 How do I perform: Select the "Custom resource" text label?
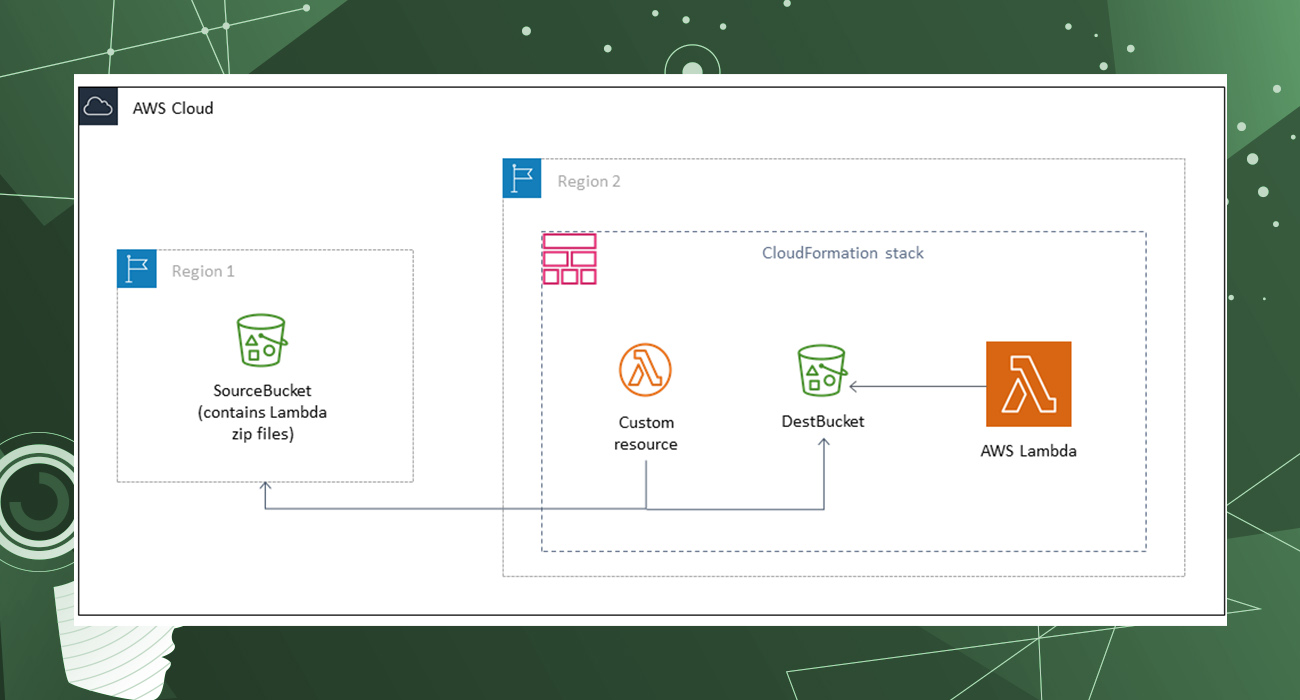(x=646, y=433)
